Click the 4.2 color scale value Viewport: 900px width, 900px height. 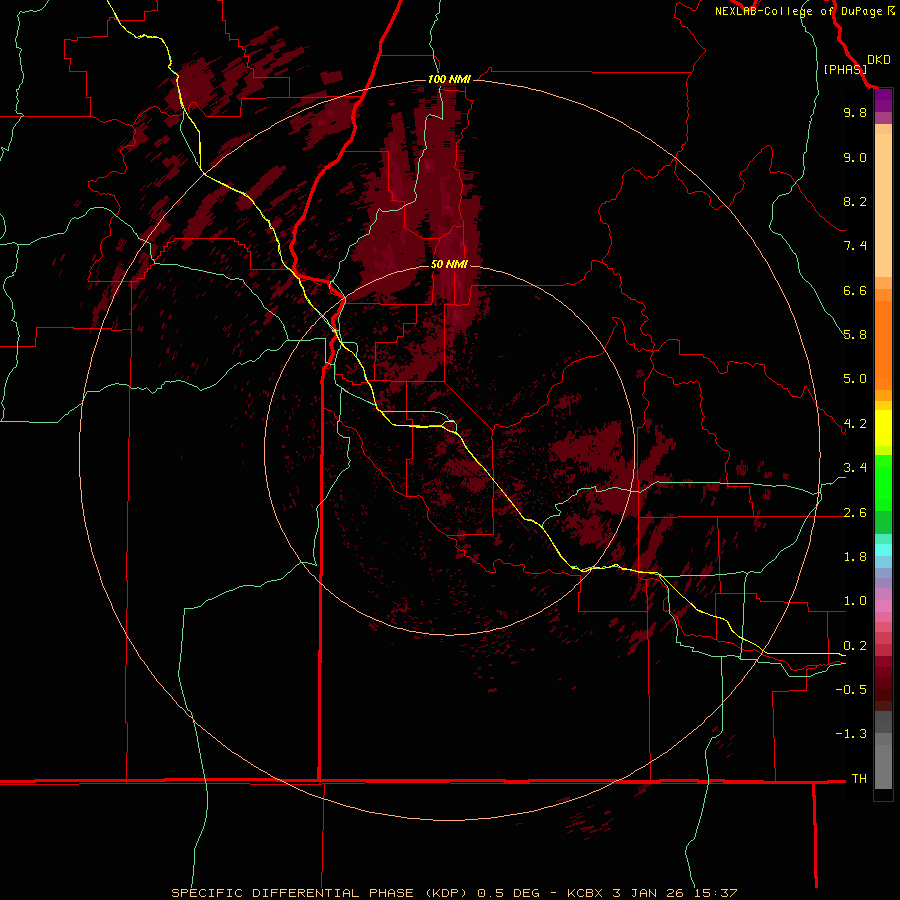(855, 424)
